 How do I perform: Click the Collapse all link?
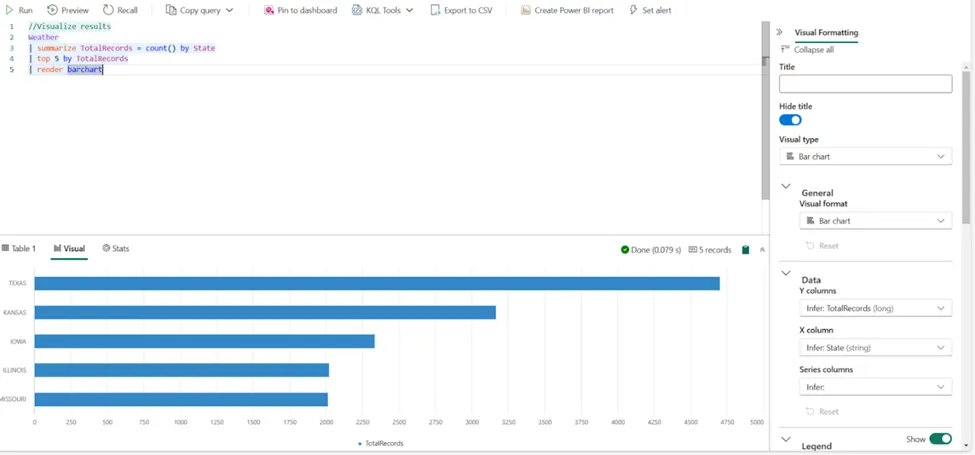[813, 49]
